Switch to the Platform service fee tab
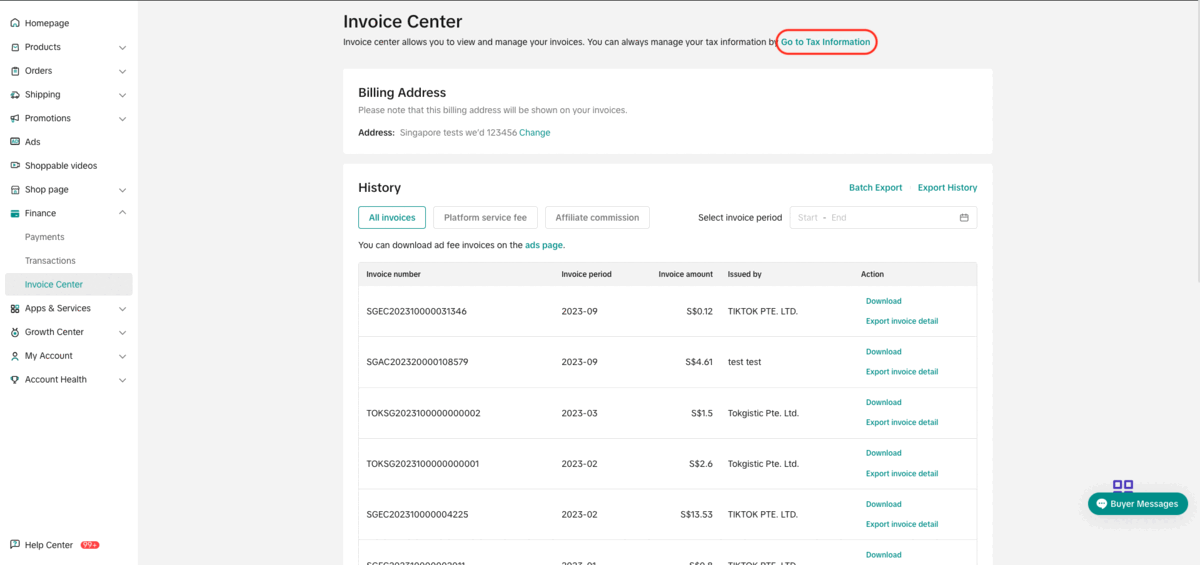Screen dimensions: 1200x565 (x=485, y=217)
